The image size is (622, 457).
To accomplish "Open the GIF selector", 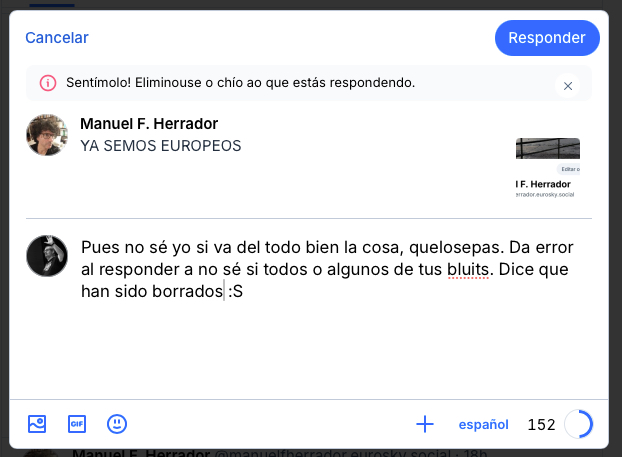I will pyautogui.click(x=77, y=424).
